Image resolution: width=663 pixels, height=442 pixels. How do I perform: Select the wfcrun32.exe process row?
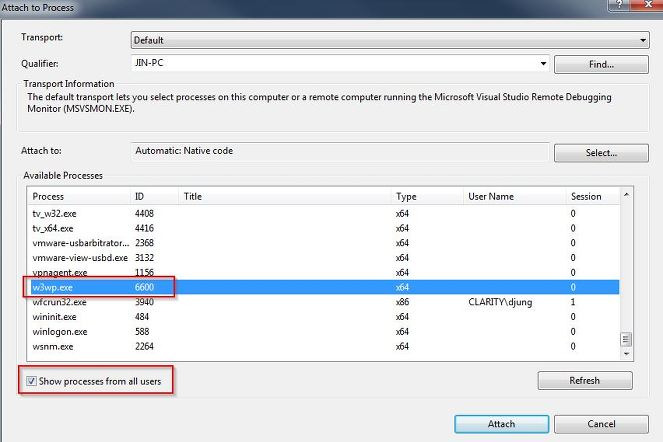pyautogui.click(x=323, y=302)
